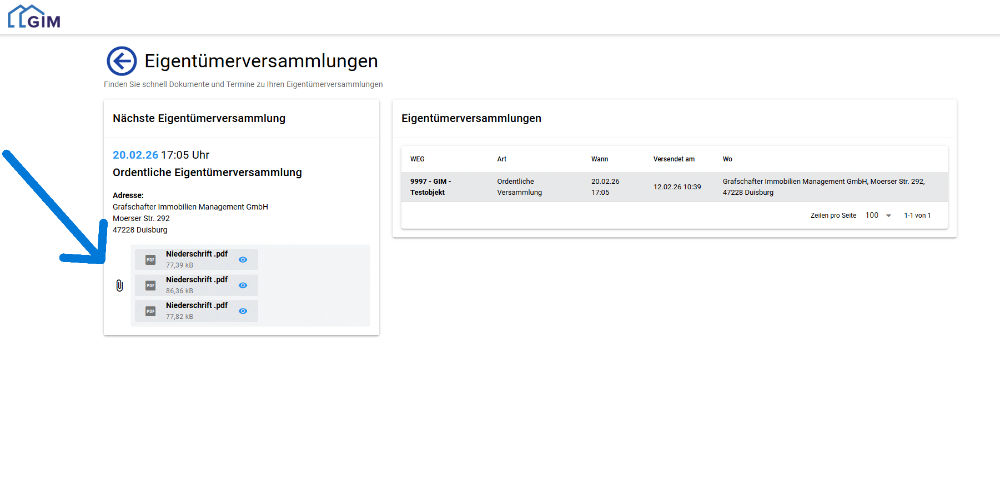The height and width of the screenshot is (500, 1000).
Task: Click the PDF icon of the 77,82 kB file
Action: [x=150, y=311]
